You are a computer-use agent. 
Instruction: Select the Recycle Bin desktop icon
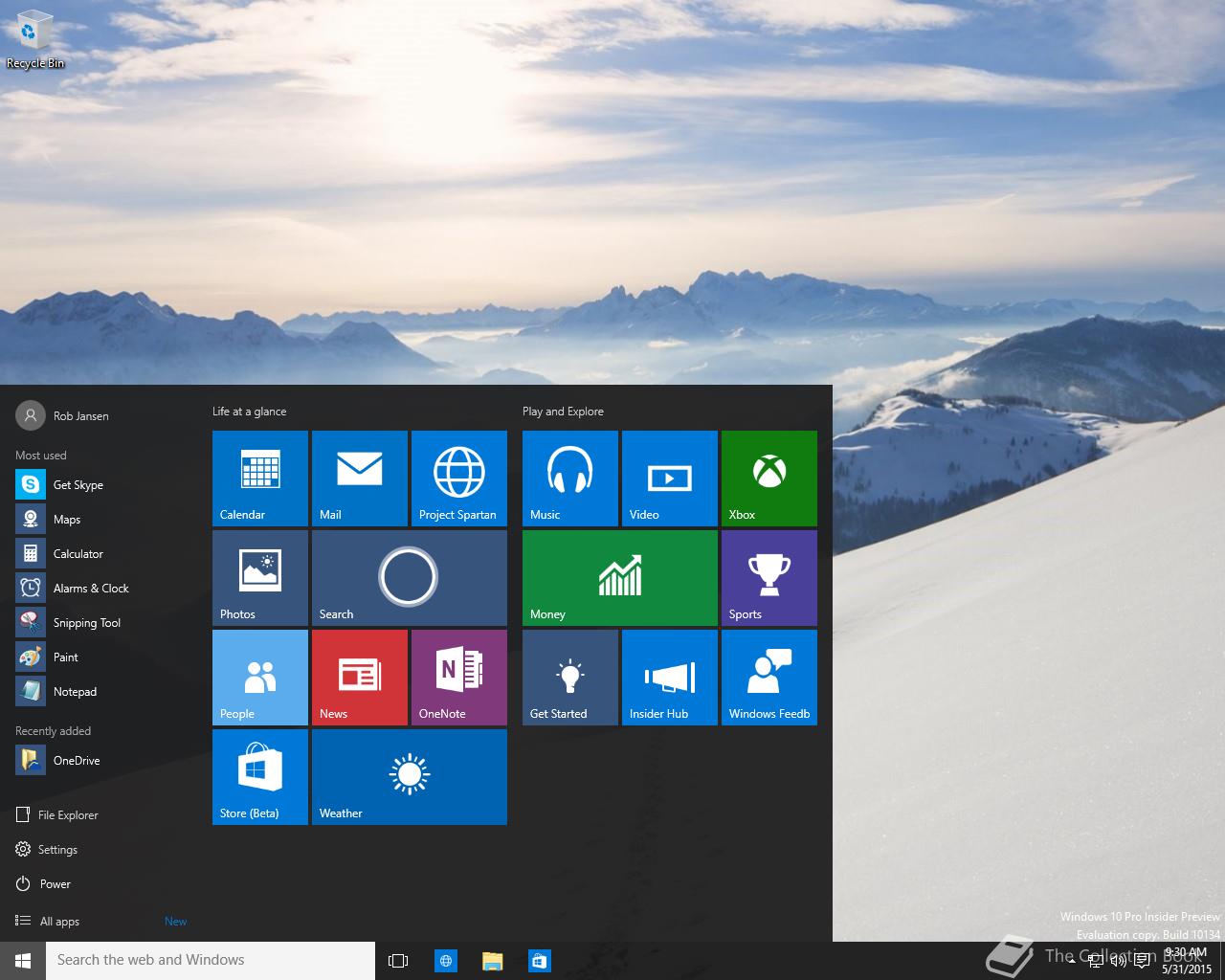click(35, 39)
